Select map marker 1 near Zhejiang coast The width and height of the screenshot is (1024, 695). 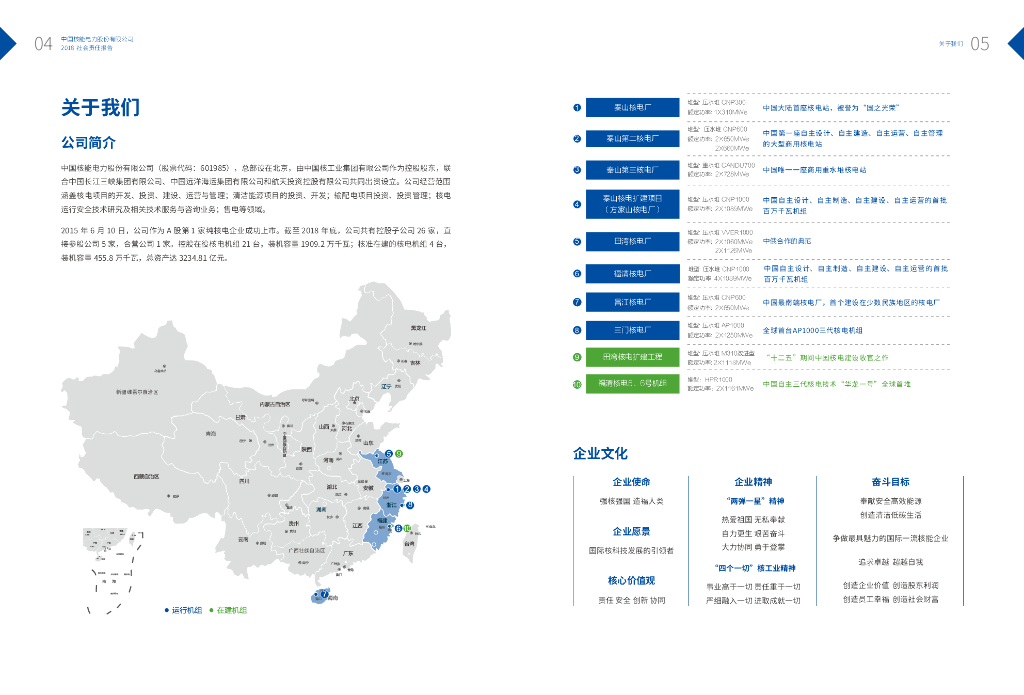coord(397,489)
